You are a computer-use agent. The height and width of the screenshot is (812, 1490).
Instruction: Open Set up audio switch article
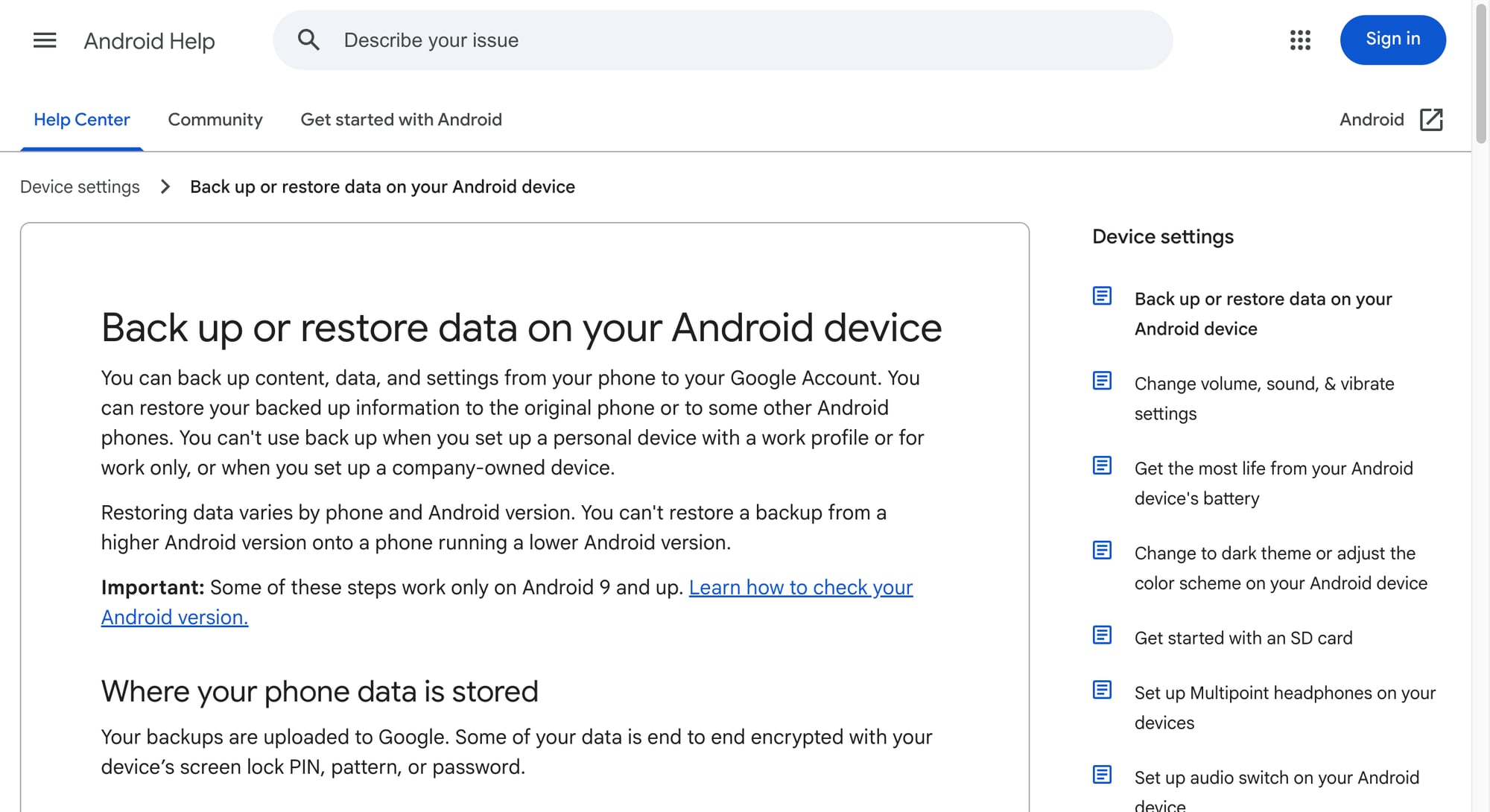pyautogui.click(x=1276, y=790)
